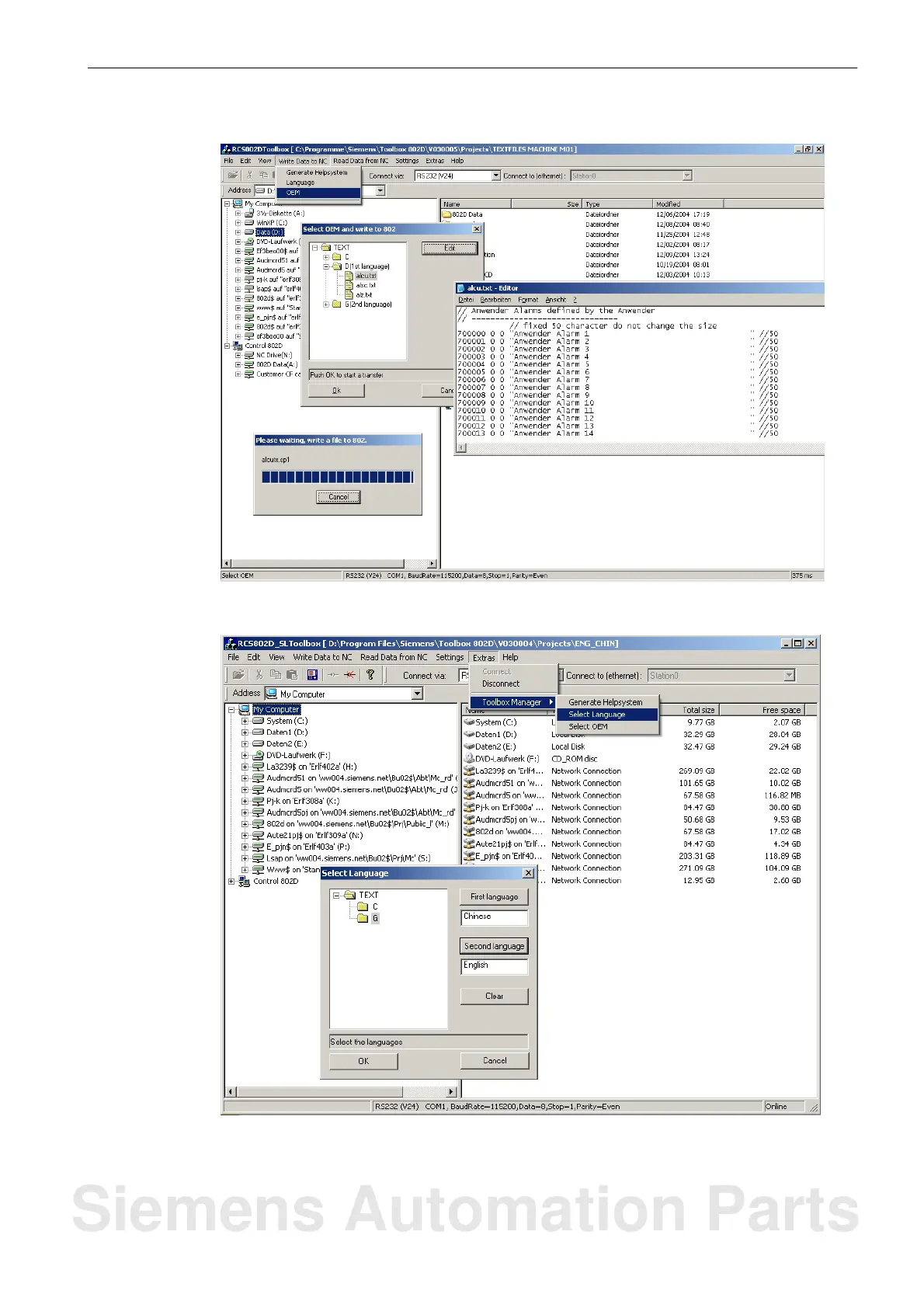
Task: Click blue properties icon in SLToolbox toolbar
Action: tap(312, 675)
